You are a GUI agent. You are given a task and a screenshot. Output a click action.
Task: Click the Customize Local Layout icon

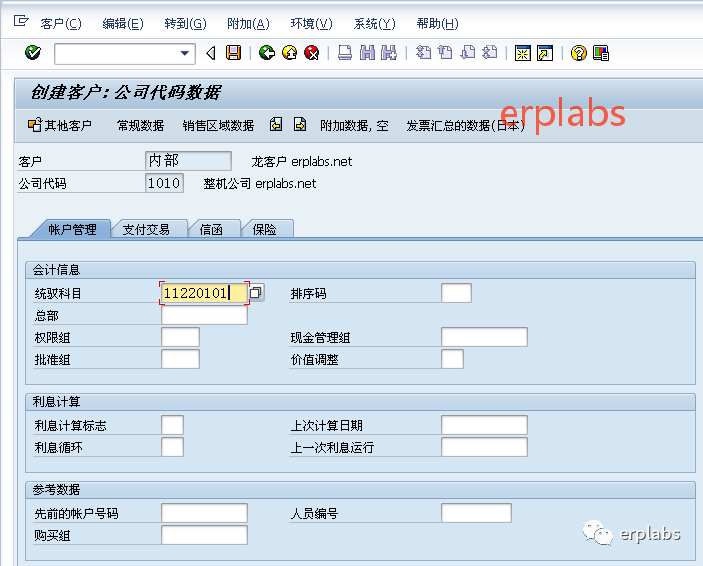[x=601, y=53]
